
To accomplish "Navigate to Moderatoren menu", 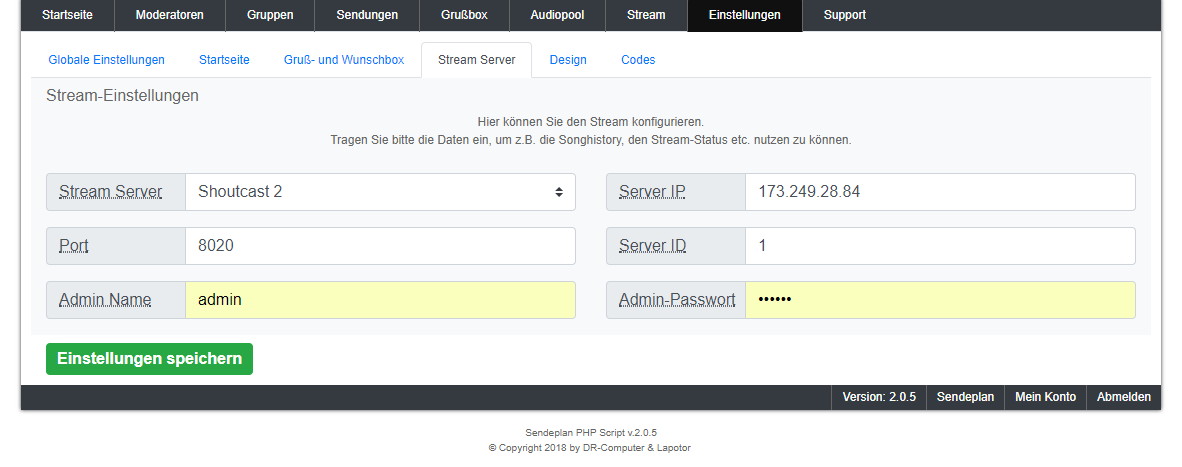I will tap(169, 15).
